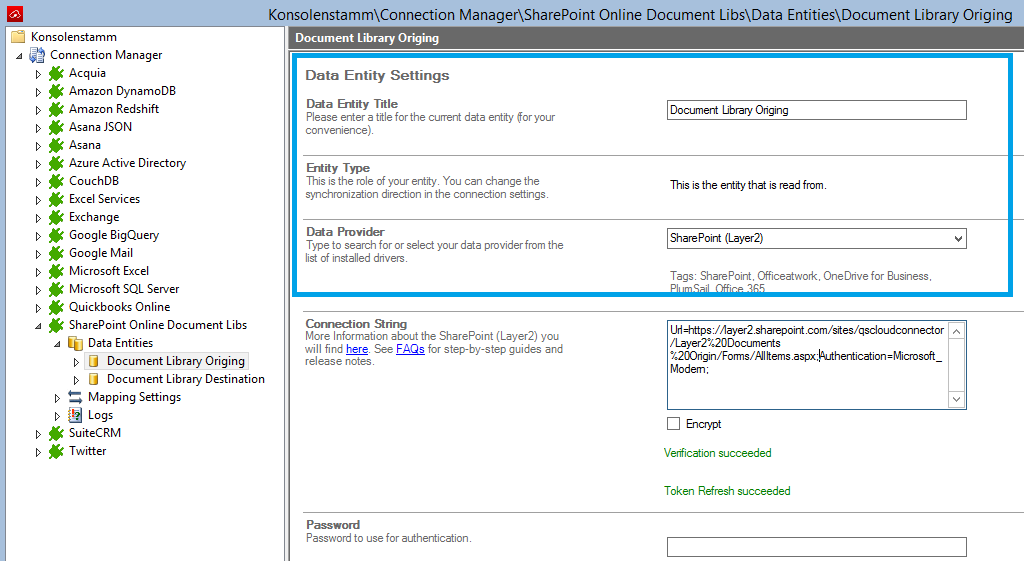Click the Google BigQuery connection icon

point(56,235)
